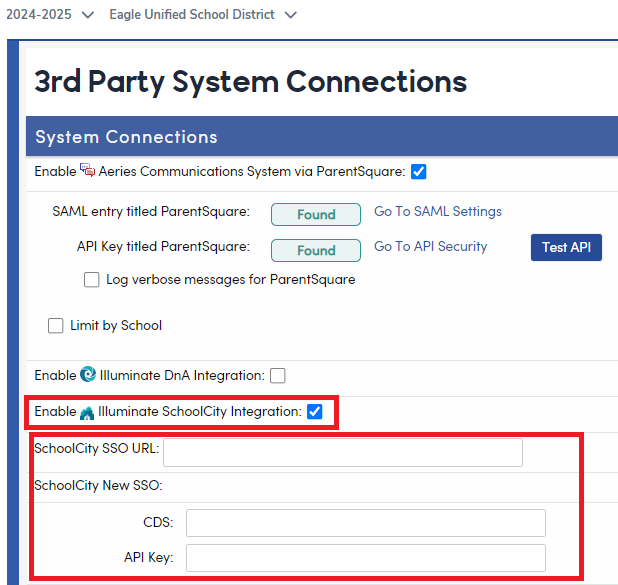Click the Found status for API Key
618x585 pixels.
pos(316,250)
